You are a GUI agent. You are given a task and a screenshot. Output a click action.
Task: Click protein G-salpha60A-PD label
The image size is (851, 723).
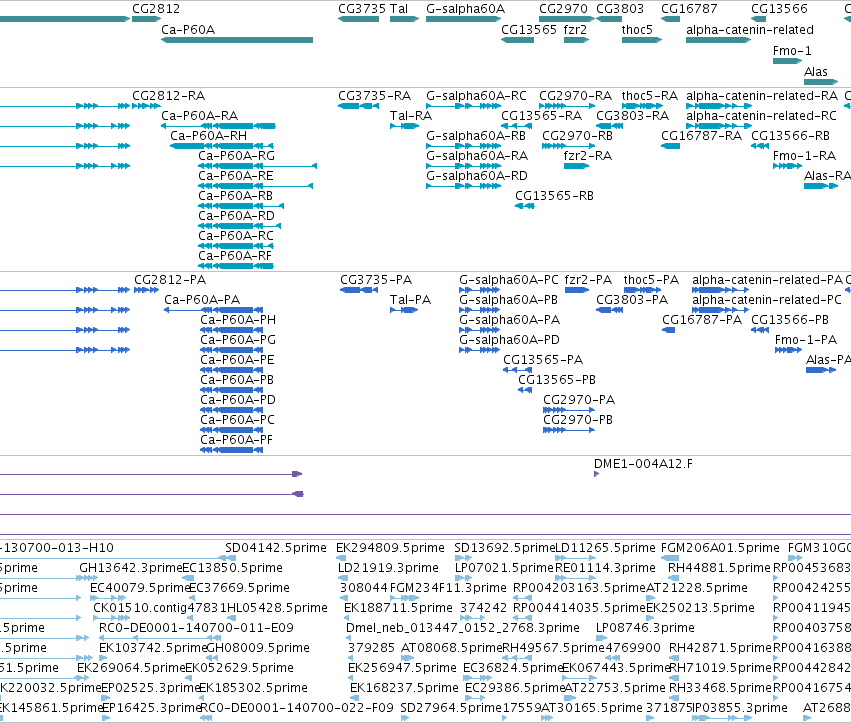pyautogui.click(x=509, y=340)
